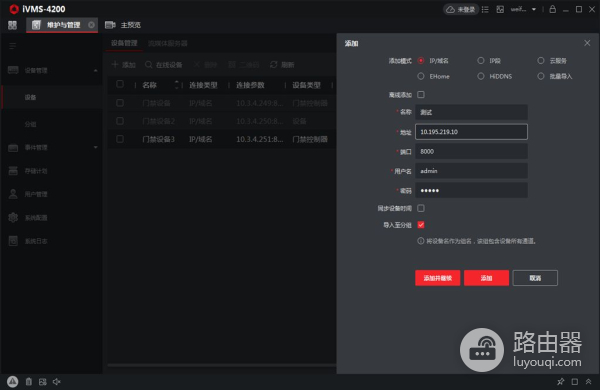Click the picture/screen icon in title bar
This screenshot has width=600, height=390.
(x=500, y=10)
